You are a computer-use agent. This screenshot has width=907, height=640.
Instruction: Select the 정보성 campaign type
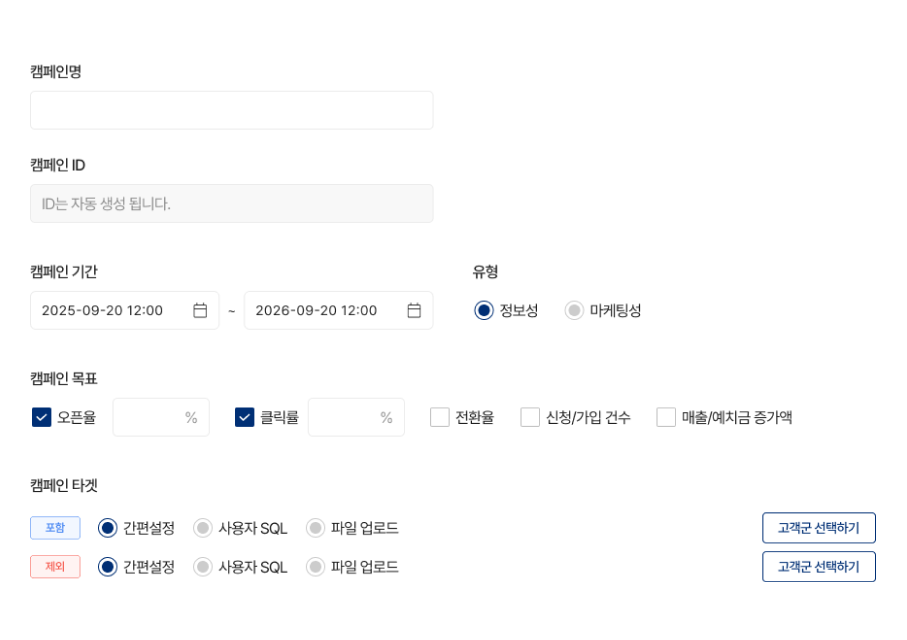(x=484, y=310)
